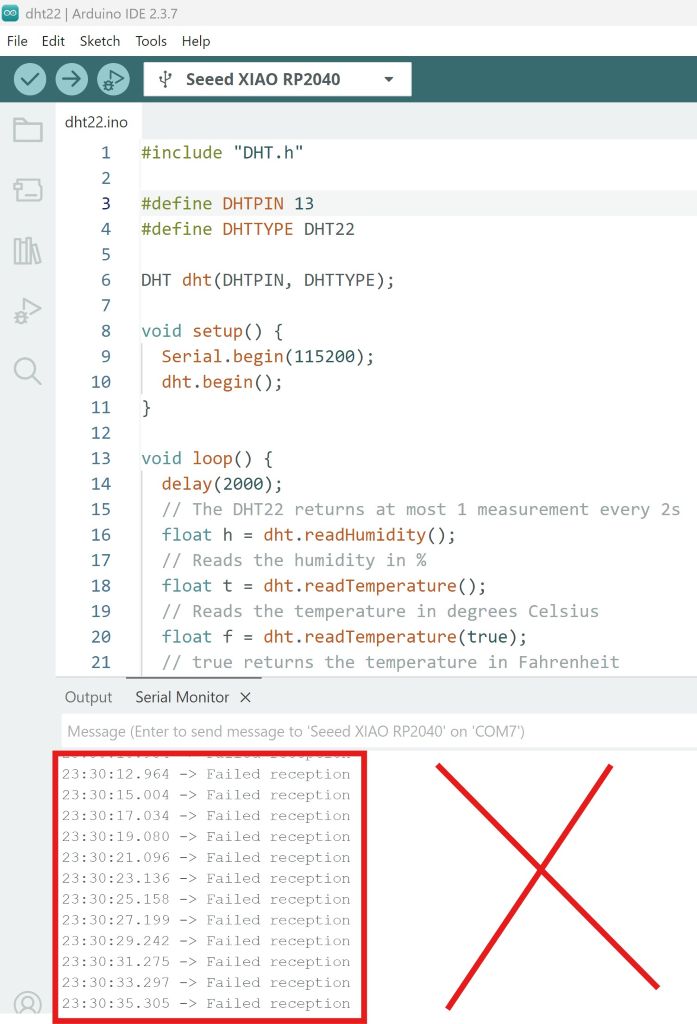The width and height of the screenshot is (697, 1024).
Task: Click the Reads the humidity comment
Action: coord(294,560)
